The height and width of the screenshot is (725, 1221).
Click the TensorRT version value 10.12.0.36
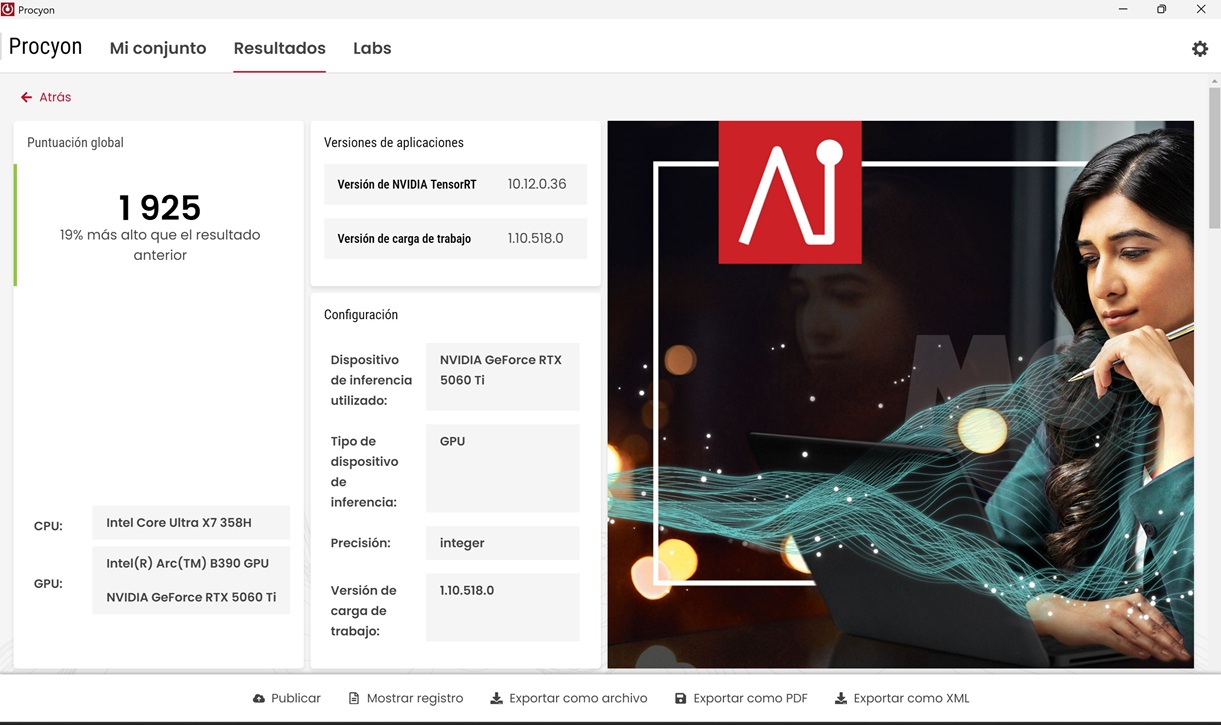point(537,184)
